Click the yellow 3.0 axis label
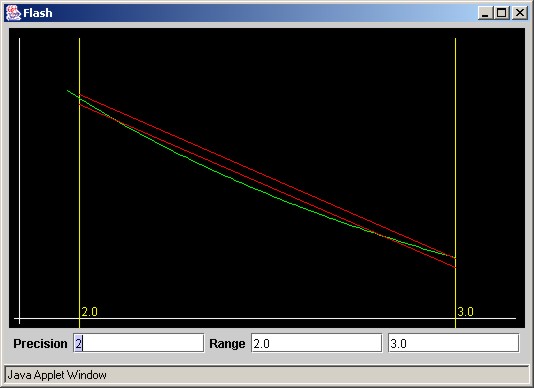This screenshot has height=388, width=534. click(465, 312)
